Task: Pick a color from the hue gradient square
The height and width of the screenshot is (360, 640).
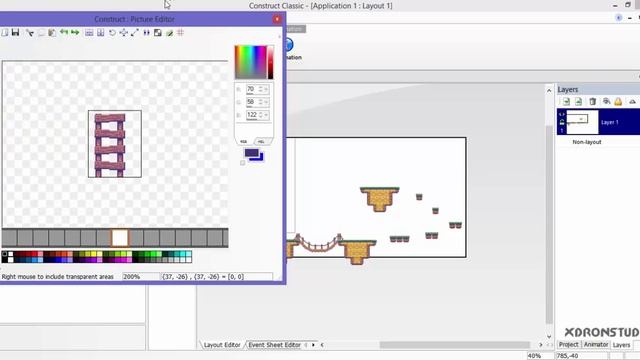Action: [251, 62]
